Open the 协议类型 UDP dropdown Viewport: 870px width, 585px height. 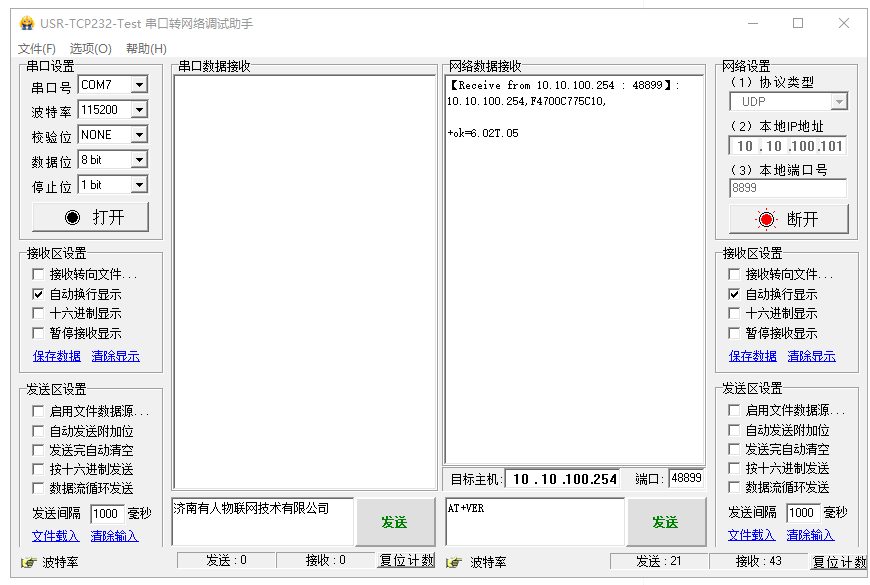pos(838,102)
